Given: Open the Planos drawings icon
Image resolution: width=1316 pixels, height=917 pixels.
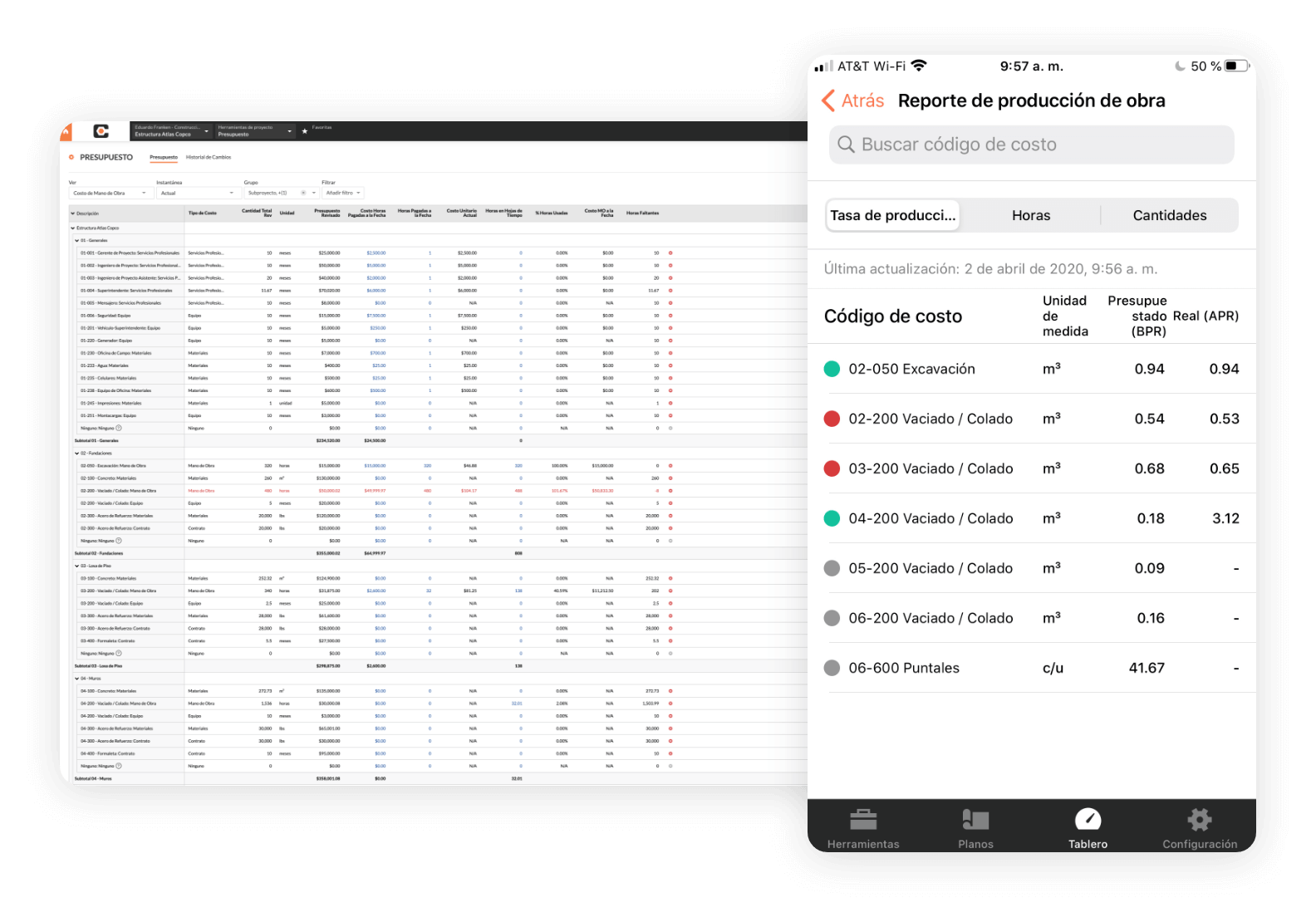Looking at the screenshot, I should click(x=975, y=820).
